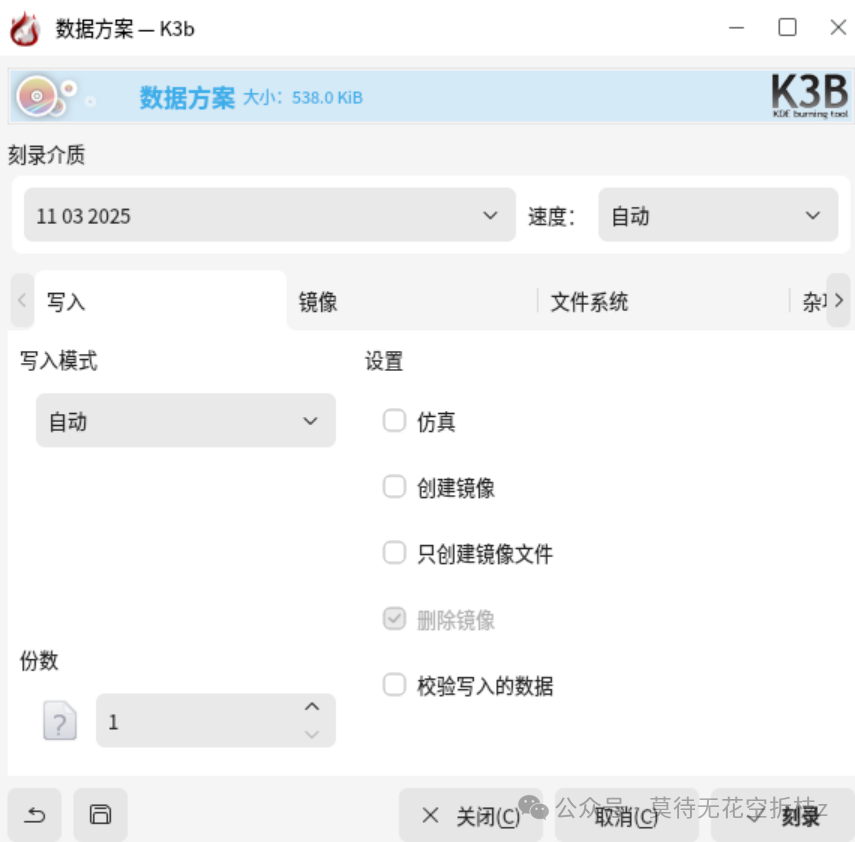The height and width of the screenshot is (842, 855).
Task: Decrease copies count with down arrow
Action: pos(312,734)
